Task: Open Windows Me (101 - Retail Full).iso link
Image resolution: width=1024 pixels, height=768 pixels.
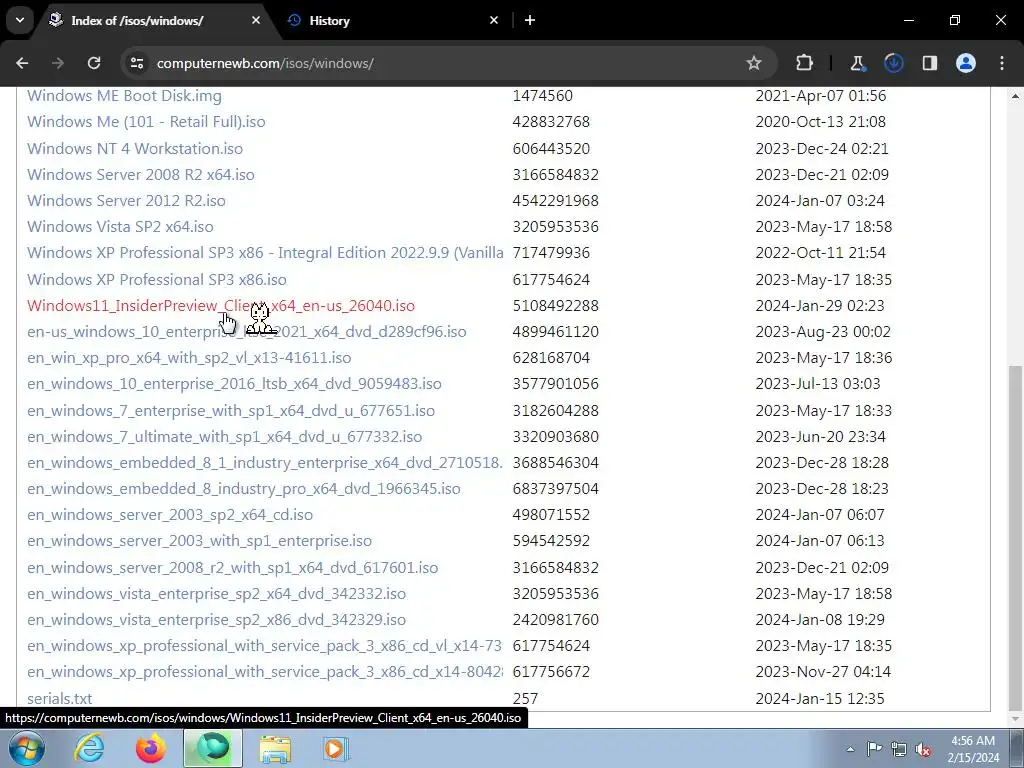Action: [x=146, y=122]
